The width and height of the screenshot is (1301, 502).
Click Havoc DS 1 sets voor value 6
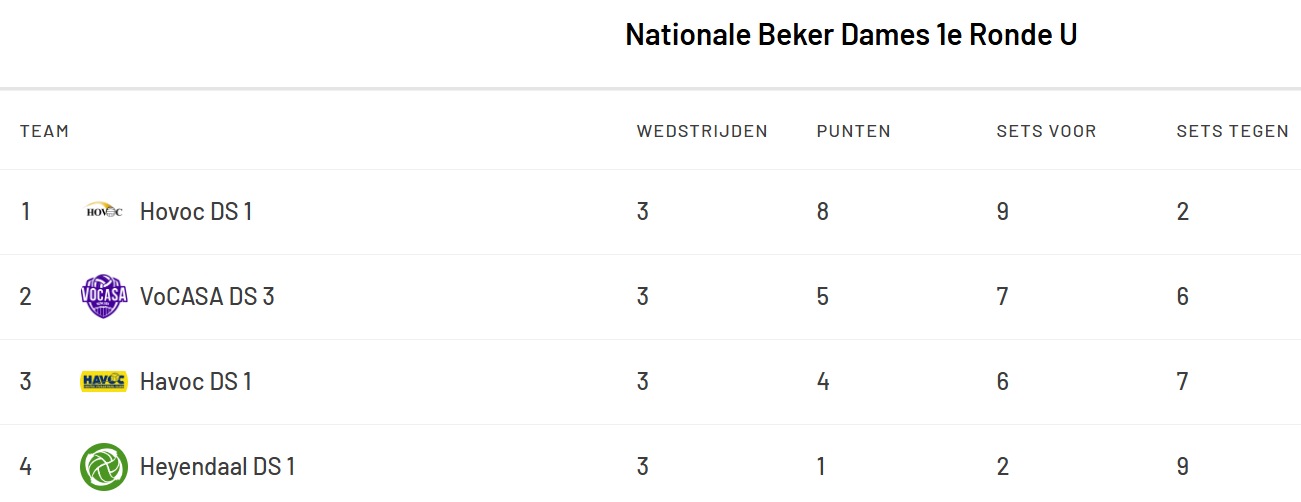click(1003, 382)
